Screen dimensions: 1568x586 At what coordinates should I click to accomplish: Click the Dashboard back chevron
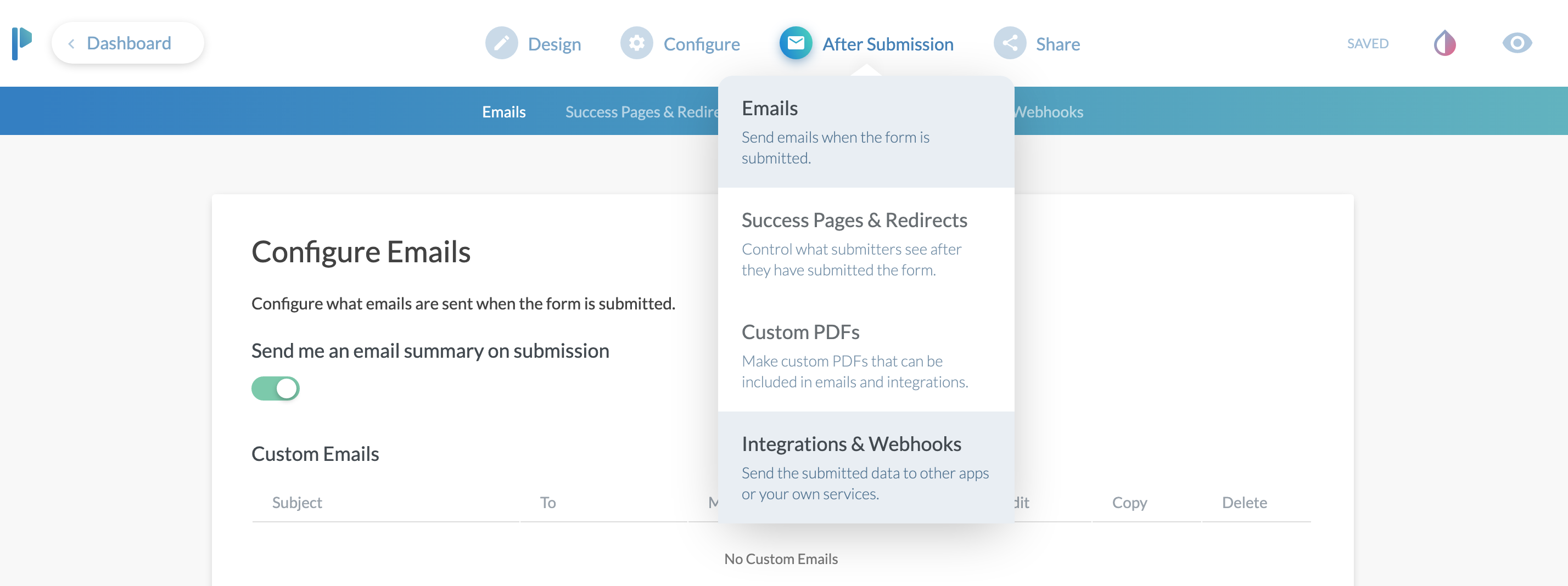[x=71, y=44]
